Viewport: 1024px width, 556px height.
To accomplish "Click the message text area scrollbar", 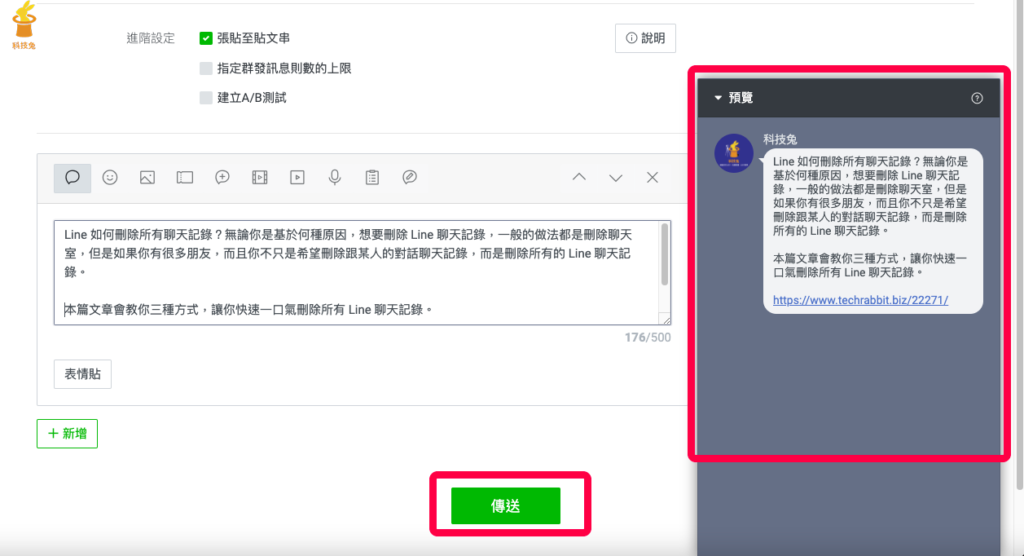I will (665, 255).
